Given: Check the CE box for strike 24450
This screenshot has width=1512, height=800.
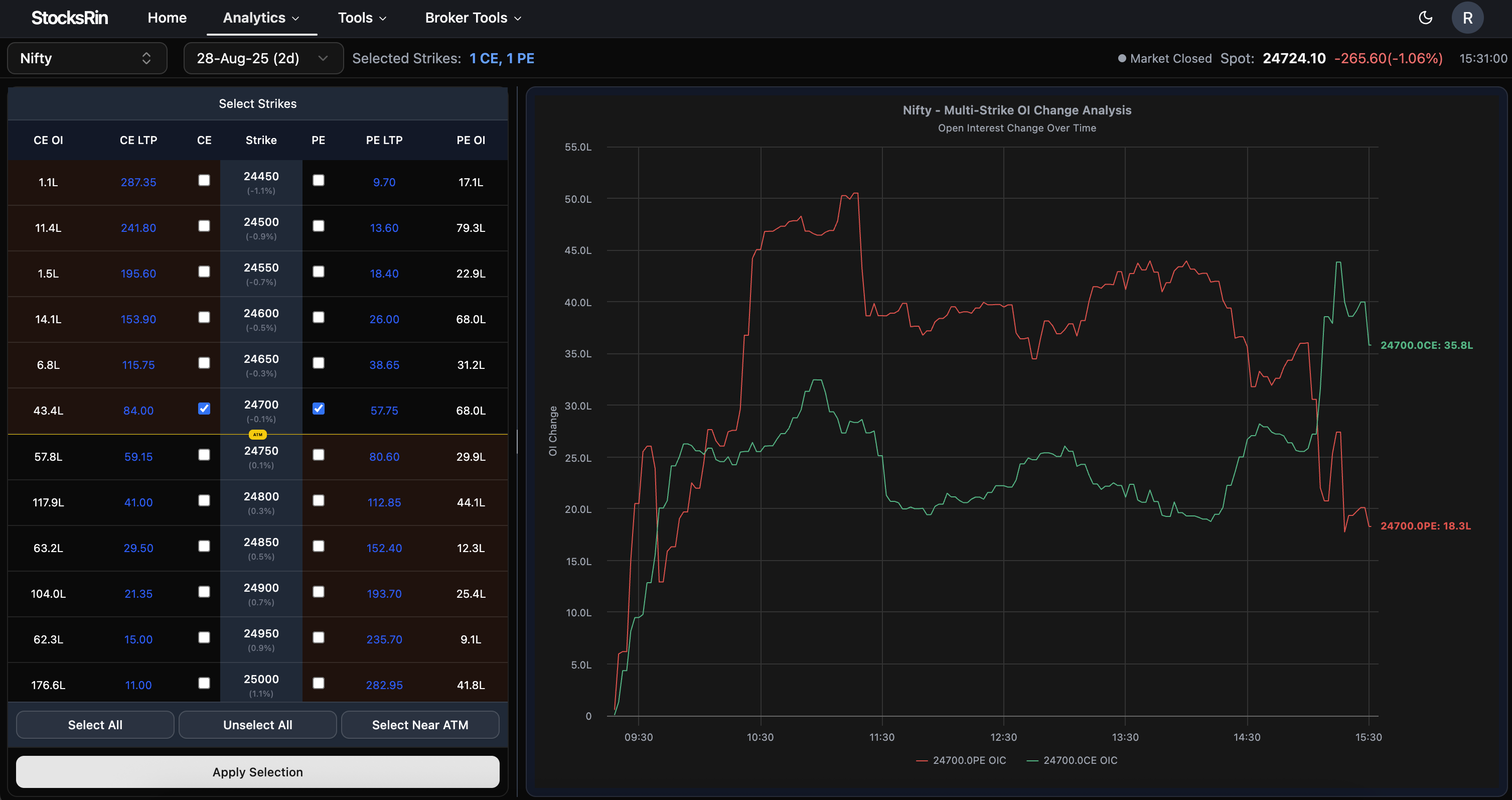Looking at the screenshot, I should pyautogui.click(x=204, y=180).
